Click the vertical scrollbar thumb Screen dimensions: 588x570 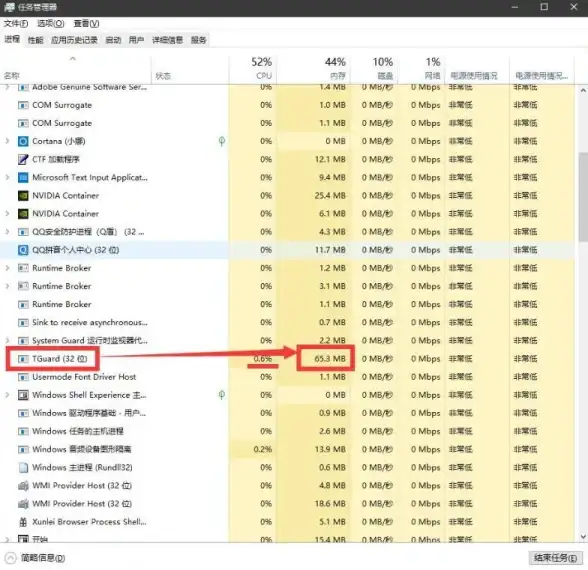583,197
